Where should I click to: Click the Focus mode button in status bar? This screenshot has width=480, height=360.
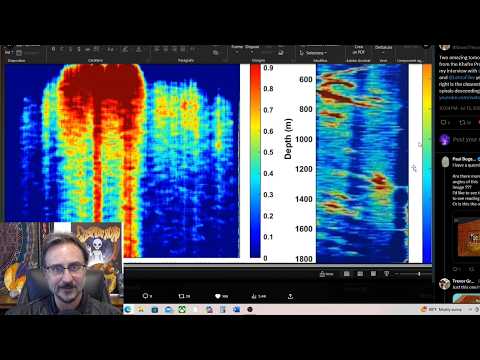coord(327,274)
